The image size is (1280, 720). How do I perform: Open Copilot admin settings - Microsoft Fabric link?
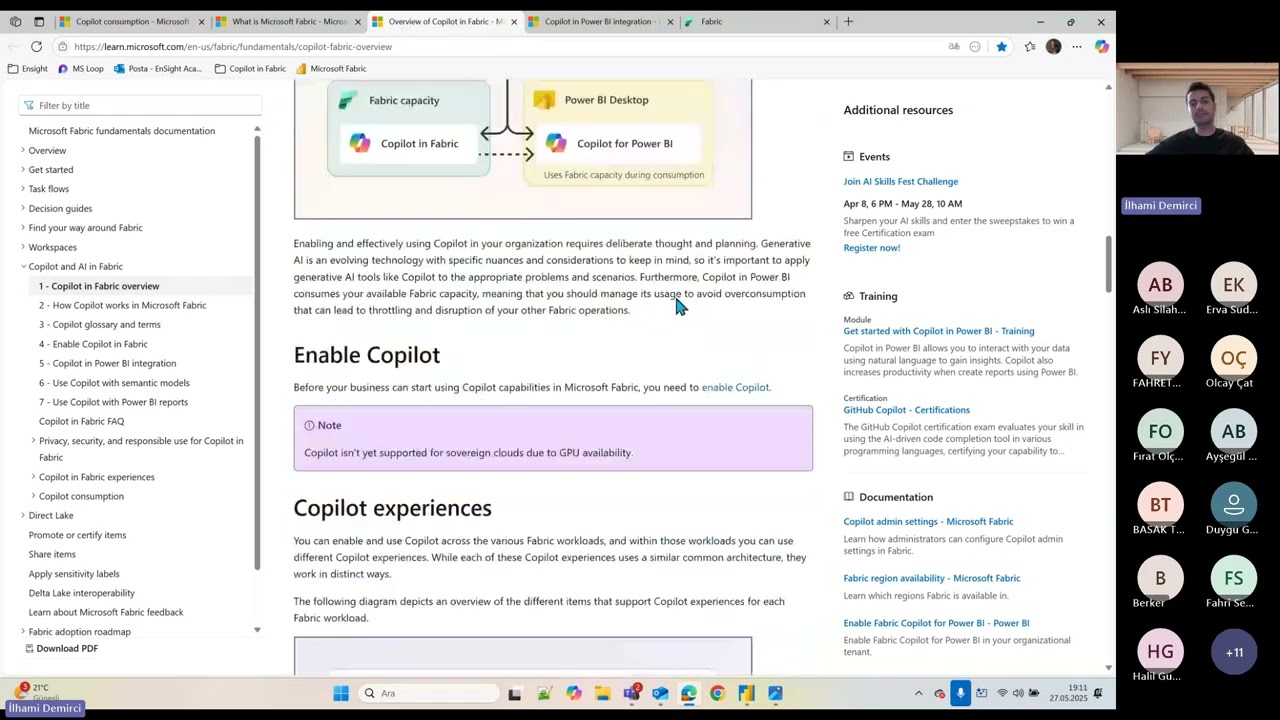(x=928, y=521)
